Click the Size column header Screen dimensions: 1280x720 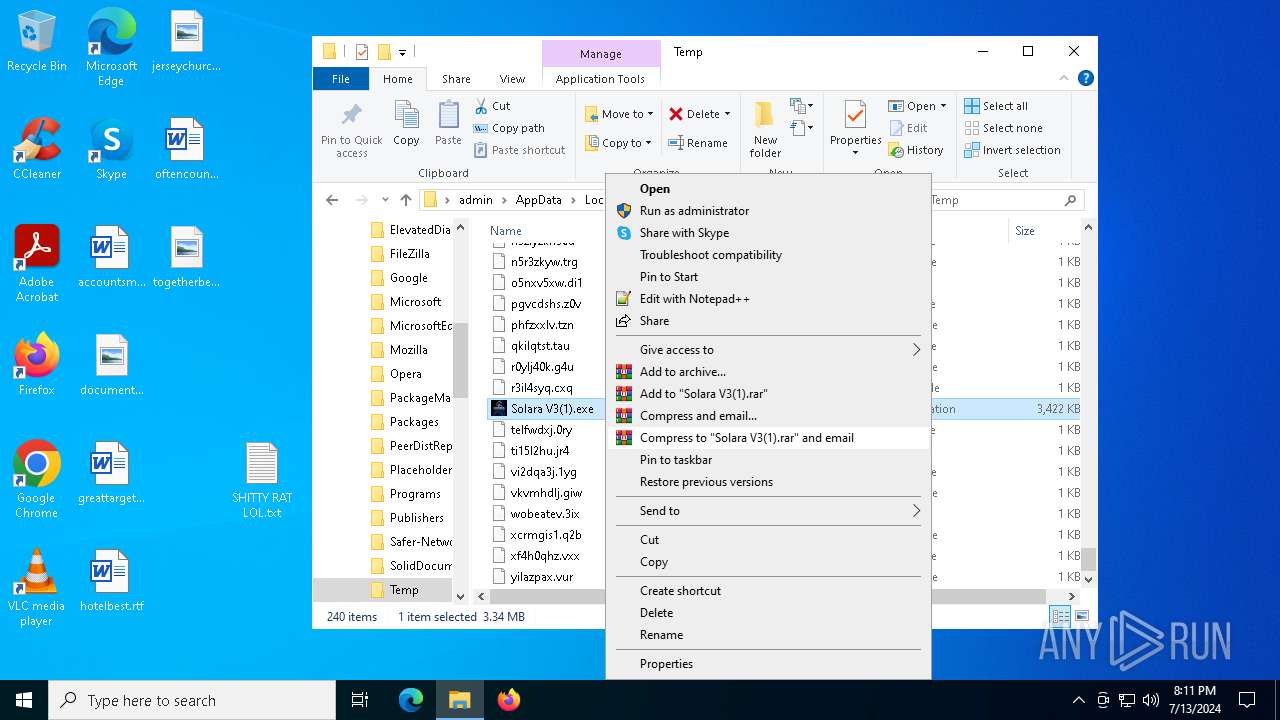pos(1025,231)
